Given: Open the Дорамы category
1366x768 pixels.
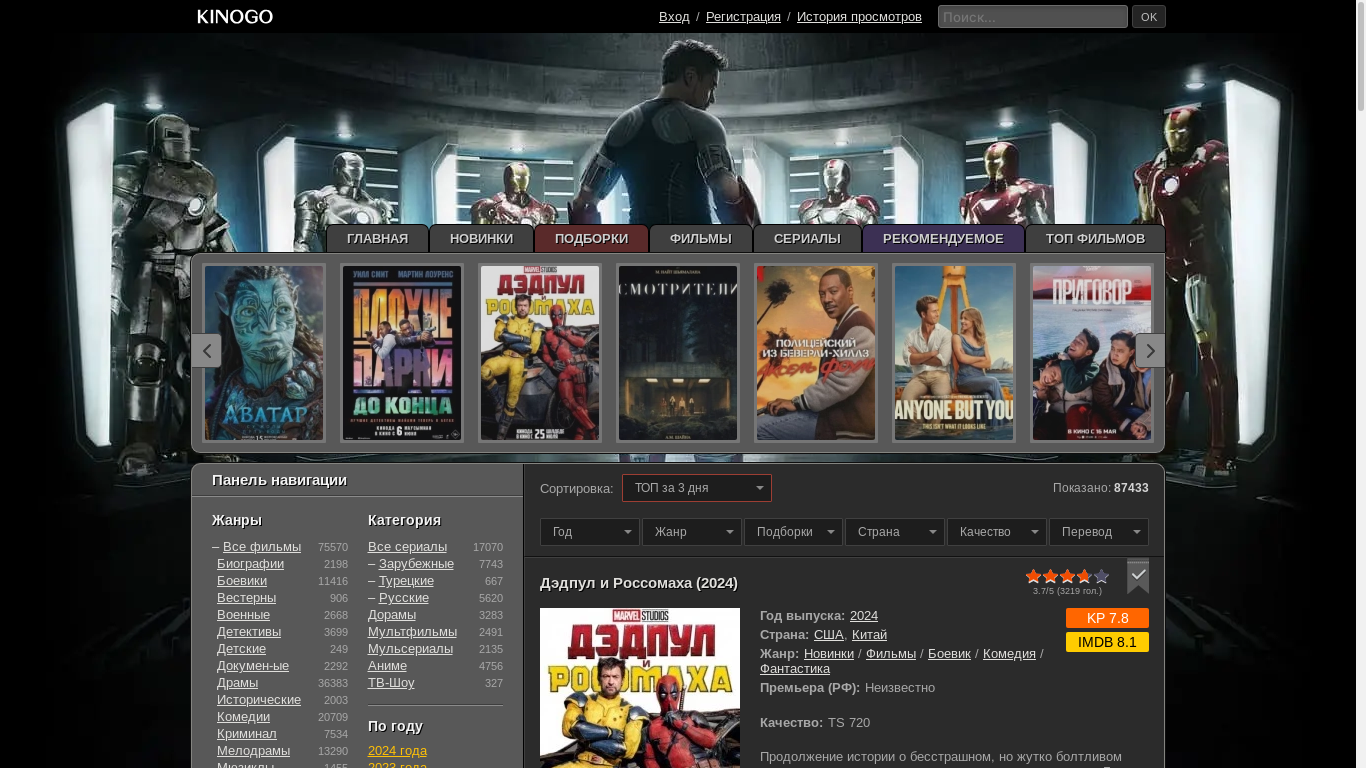Looking at the screenshot, I should pyautogui.click(x=392, y=615).
